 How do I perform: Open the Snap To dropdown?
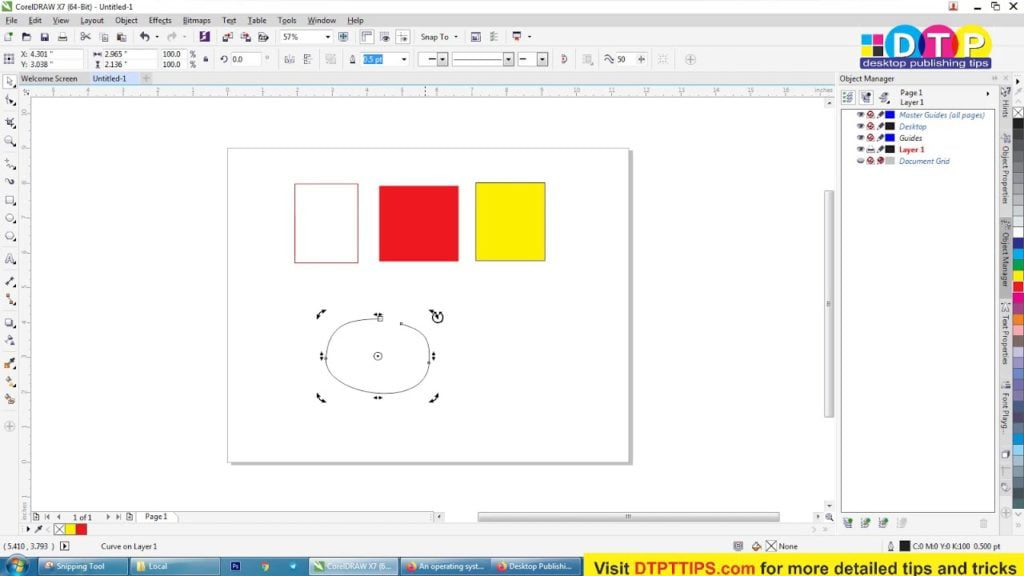[456, 37]
